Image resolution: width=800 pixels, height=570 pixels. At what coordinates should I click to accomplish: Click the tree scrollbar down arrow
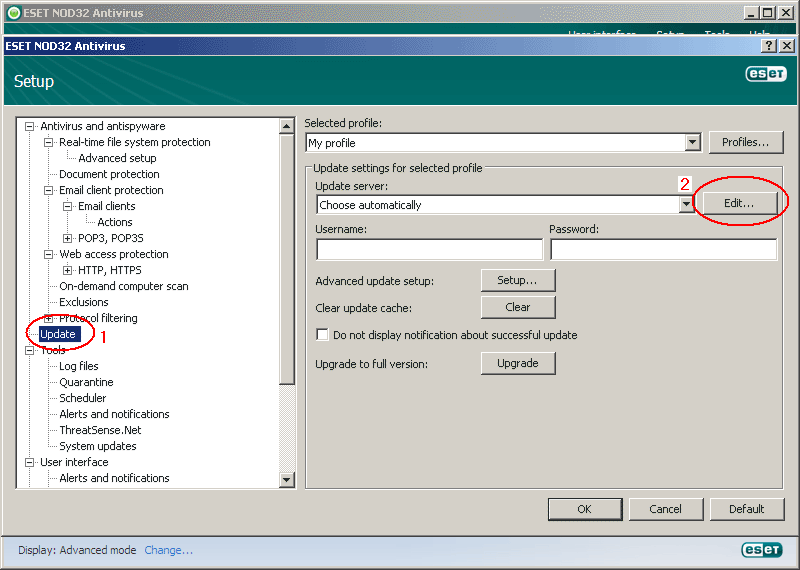[x=287, y=480]
